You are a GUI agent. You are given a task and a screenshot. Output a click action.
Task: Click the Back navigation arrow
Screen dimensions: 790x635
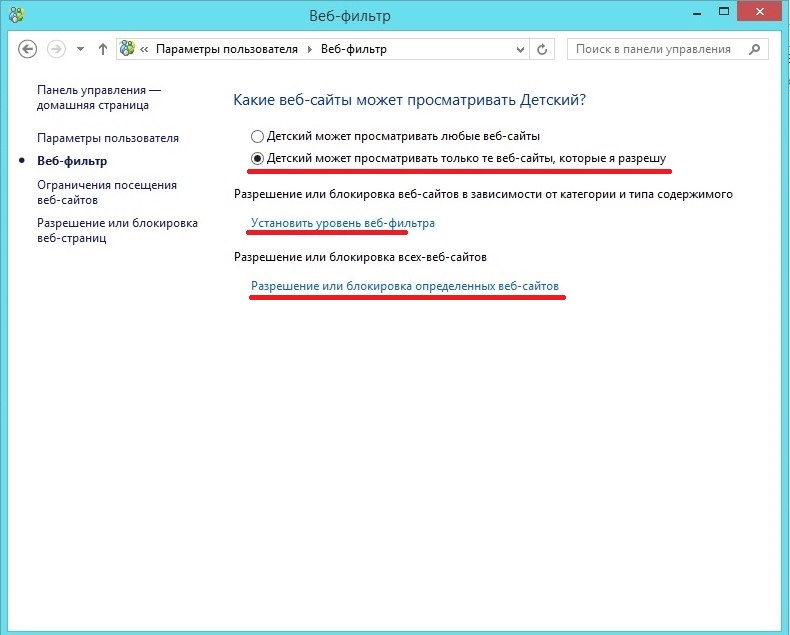[x=27, y=49]
